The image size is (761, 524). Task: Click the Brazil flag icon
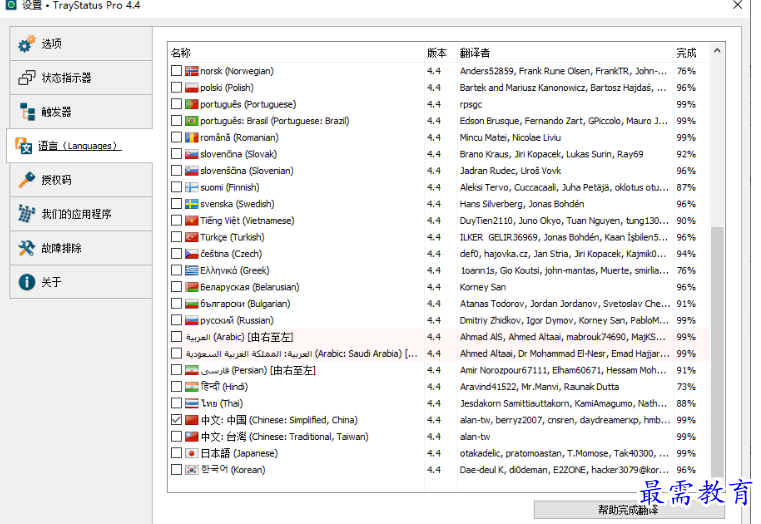192,121
